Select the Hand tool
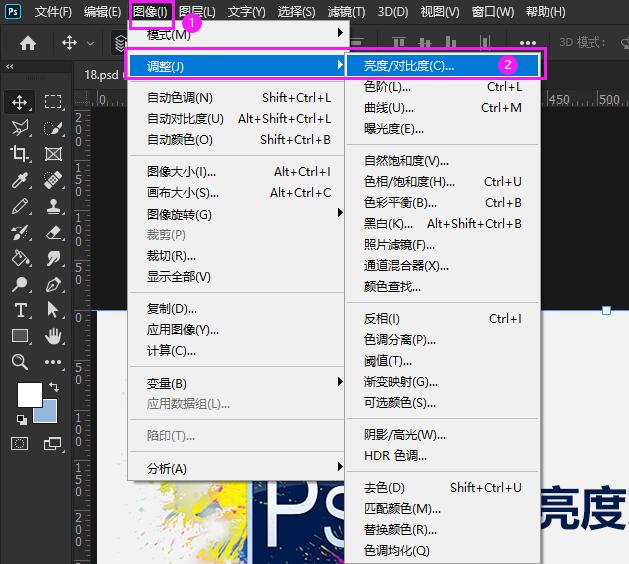The height and width of the screenshot is (564, 629). [x=53, y=336]
